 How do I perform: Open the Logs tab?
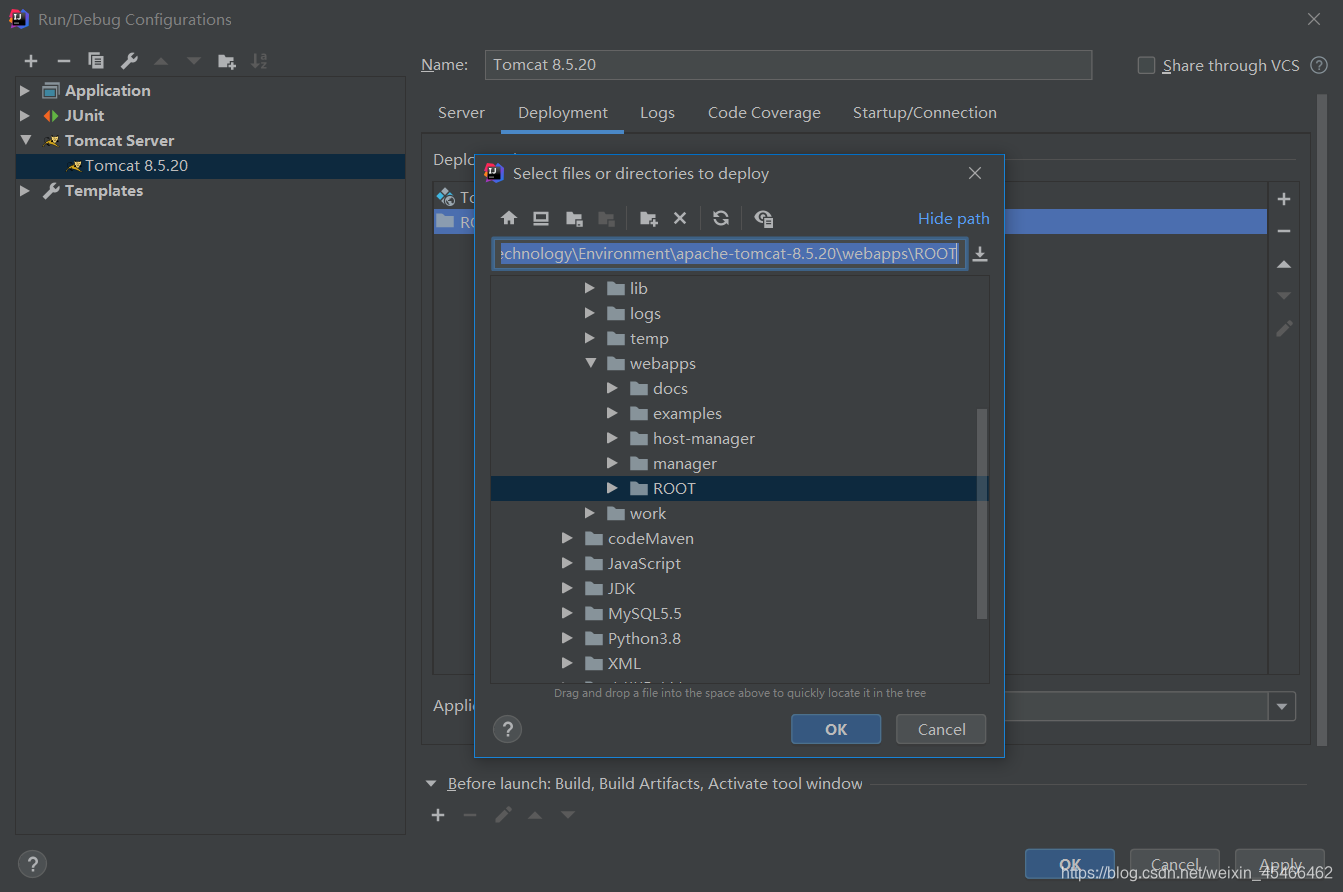(x=657, y=113)
